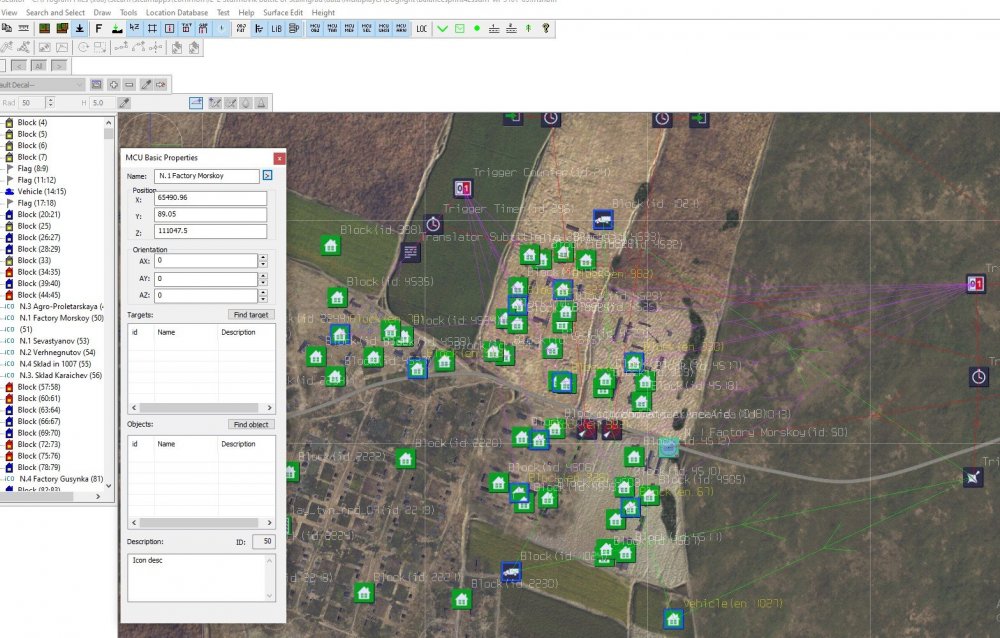Open the Surface Edit menu

point(284,13)
